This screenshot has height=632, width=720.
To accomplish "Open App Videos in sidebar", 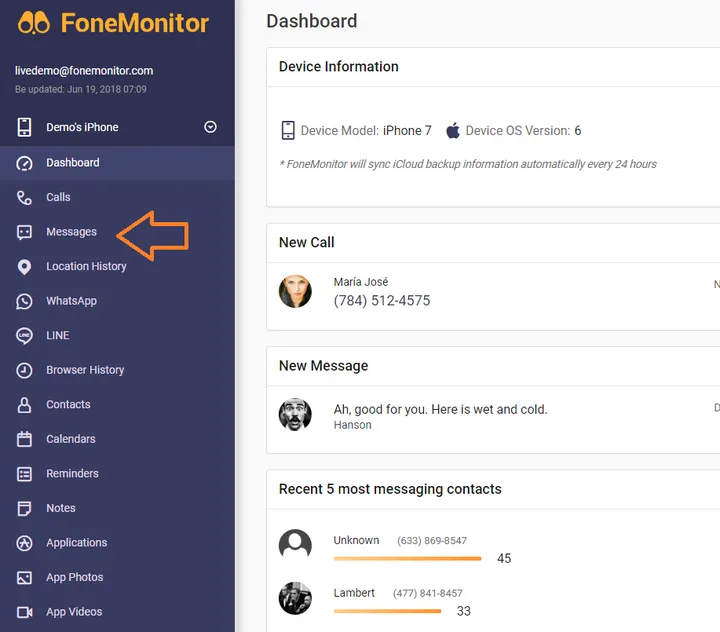I will [117, 612].
